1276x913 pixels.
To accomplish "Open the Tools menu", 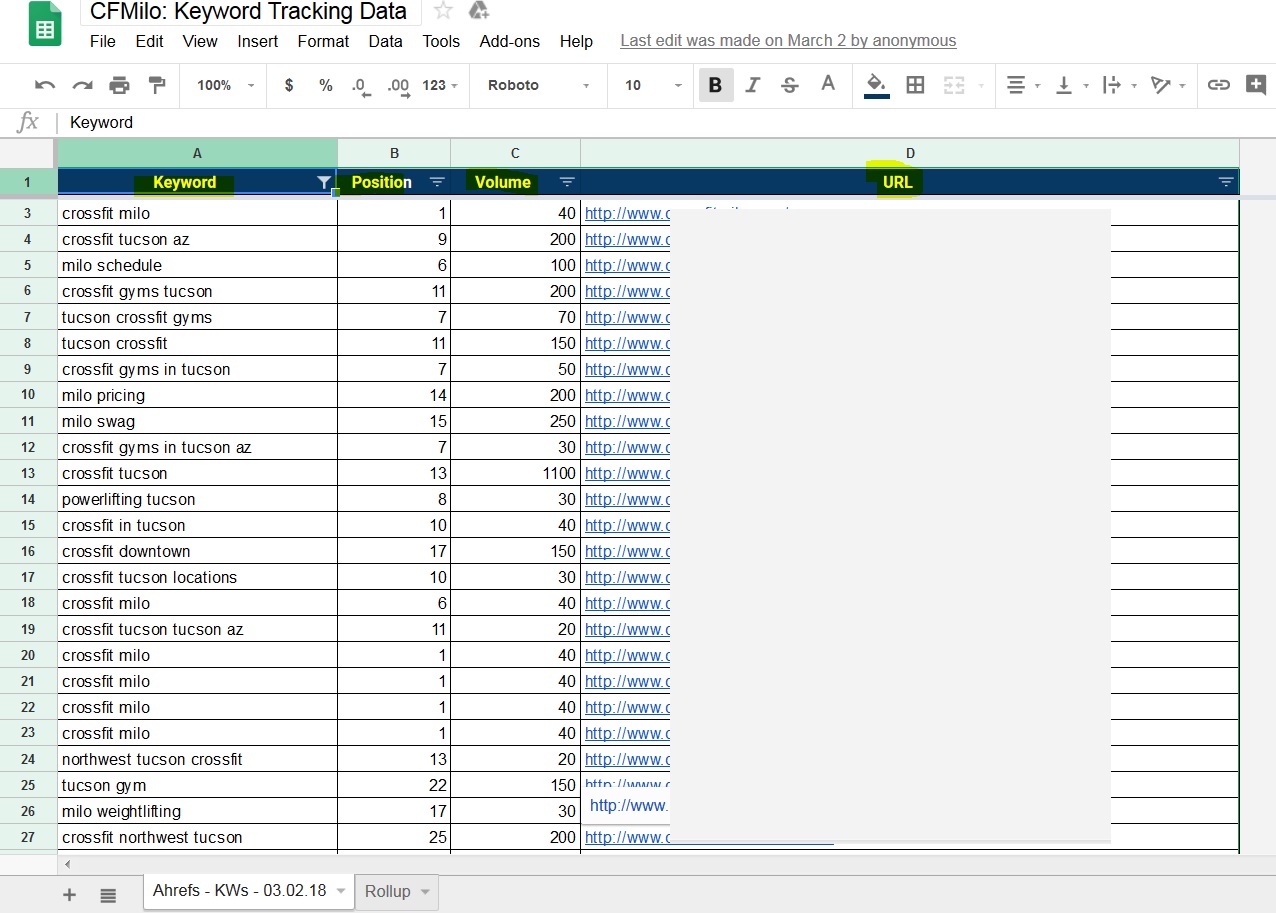I will pos(441,41).
